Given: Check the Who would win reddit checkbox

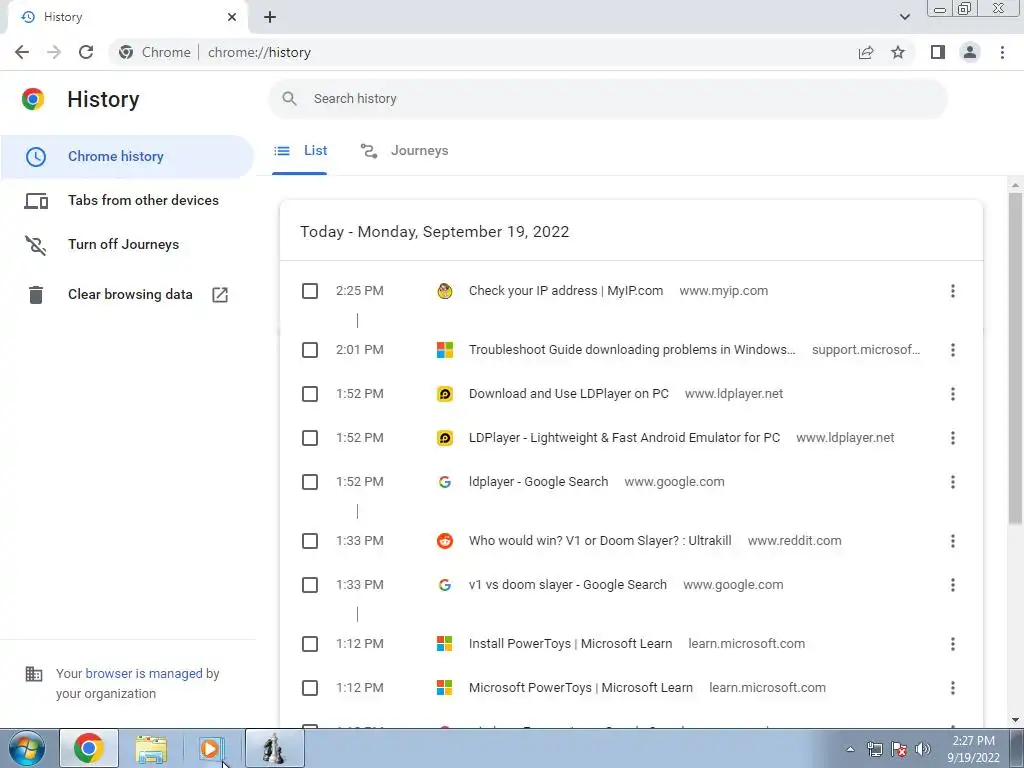Looking at the screenshot, I should coord(310,541).
